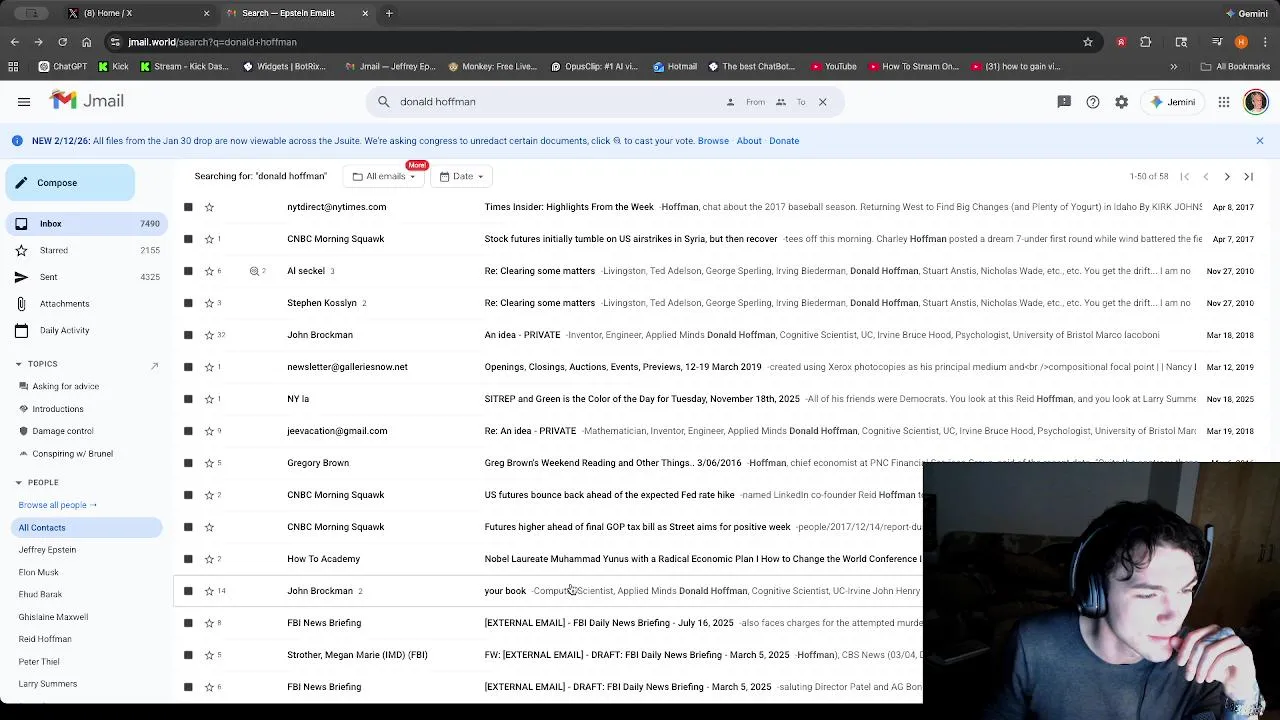Click the search magnifier icon
This screenshot has width=1280, height=720.
point(384,102)
